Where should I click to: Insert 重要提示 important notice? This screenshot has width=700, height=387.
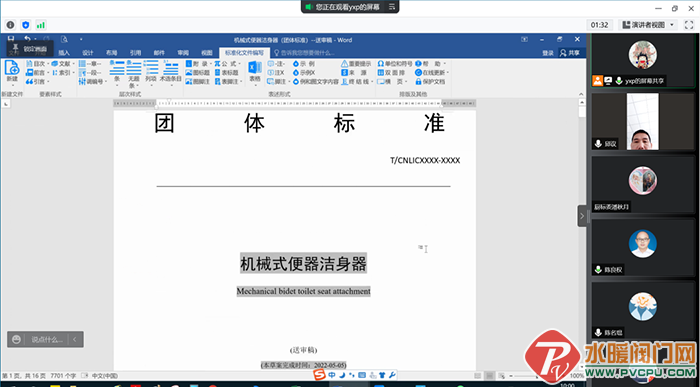click(356, 64)
